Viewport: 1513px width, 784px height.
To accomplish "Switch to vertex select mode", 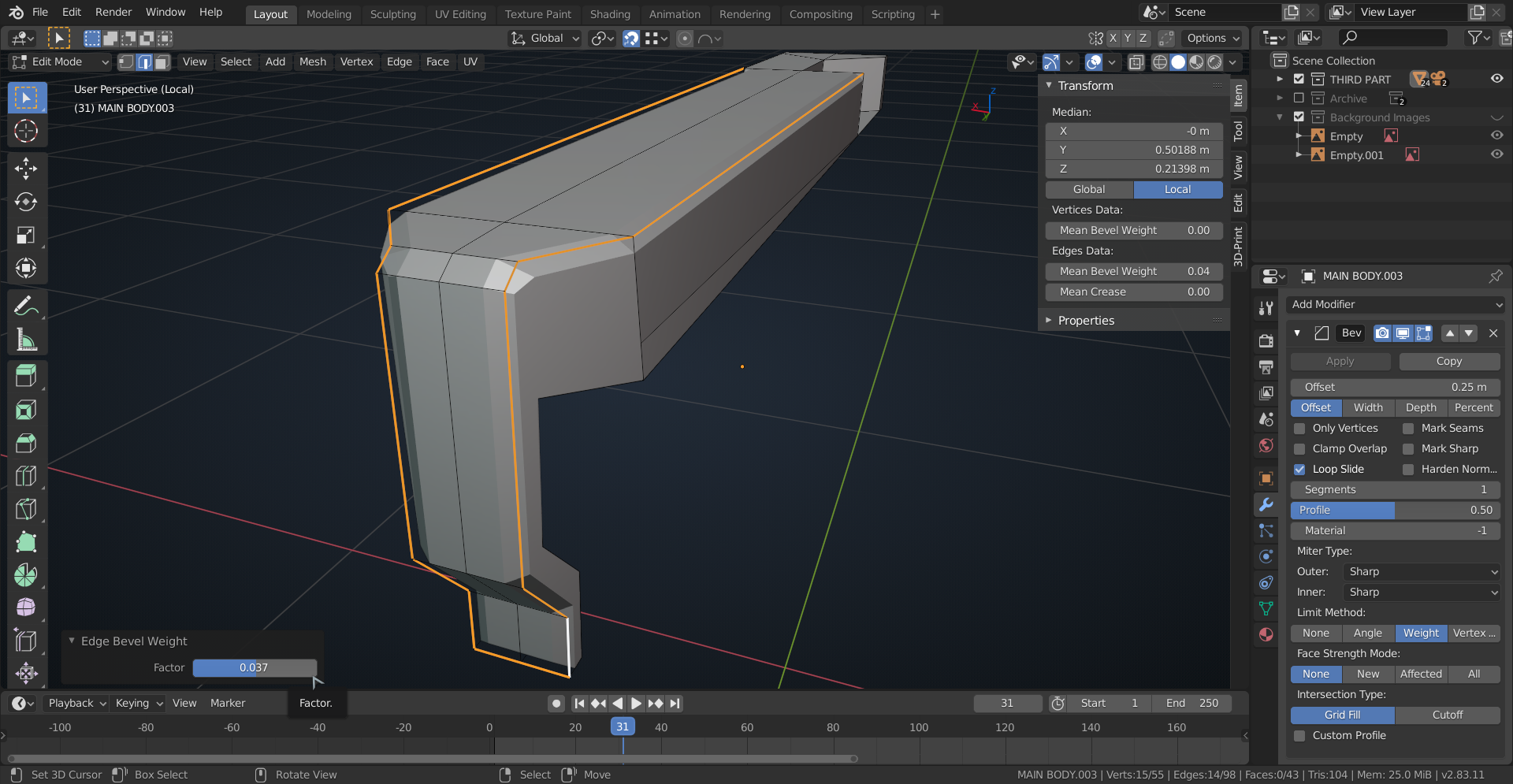I will coord(126,62).
